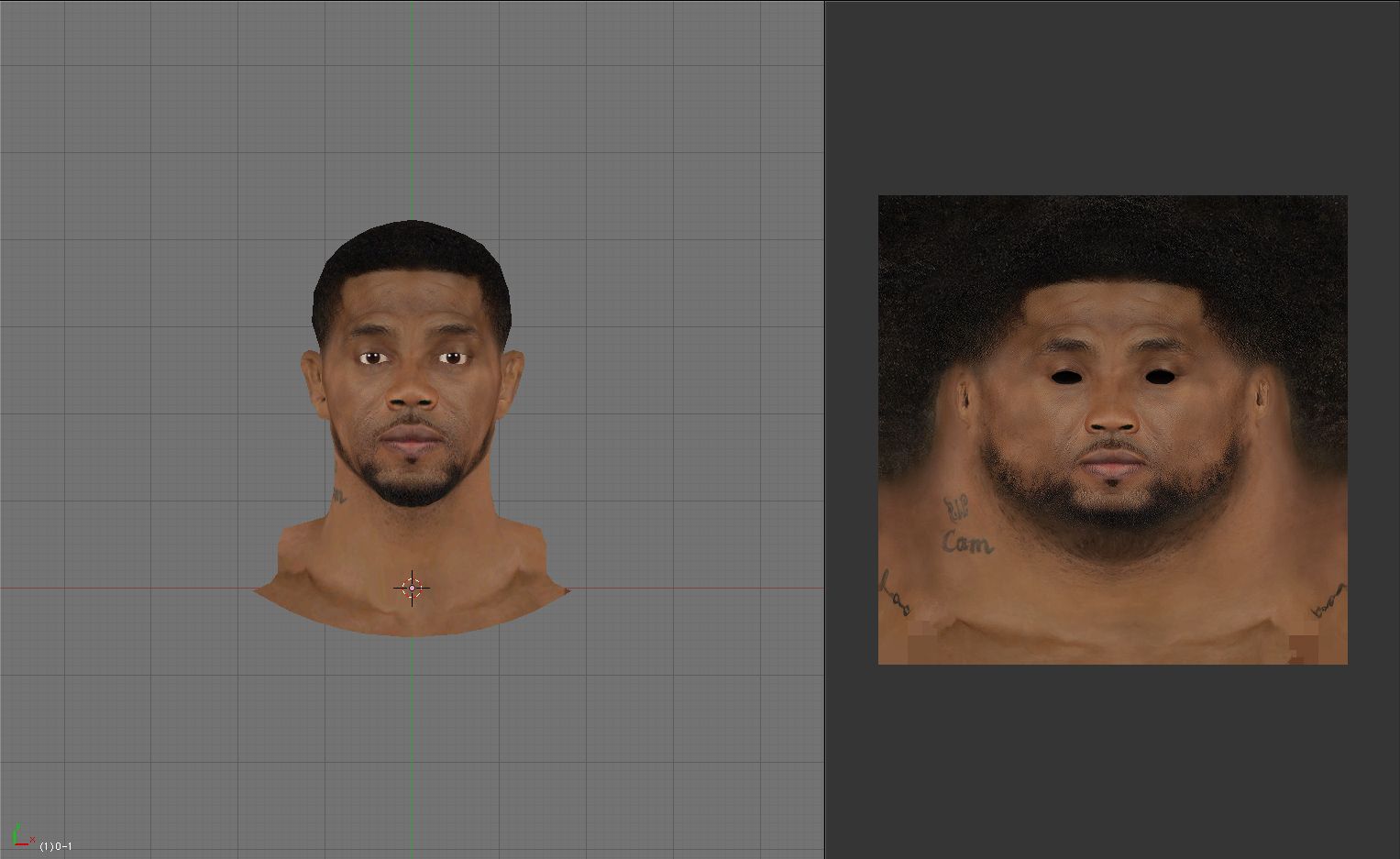Click the 3D model's eye on the viewer's left
Image resolution: width=1400 pixels, height=859 pixels.
[x=371, y=358]
